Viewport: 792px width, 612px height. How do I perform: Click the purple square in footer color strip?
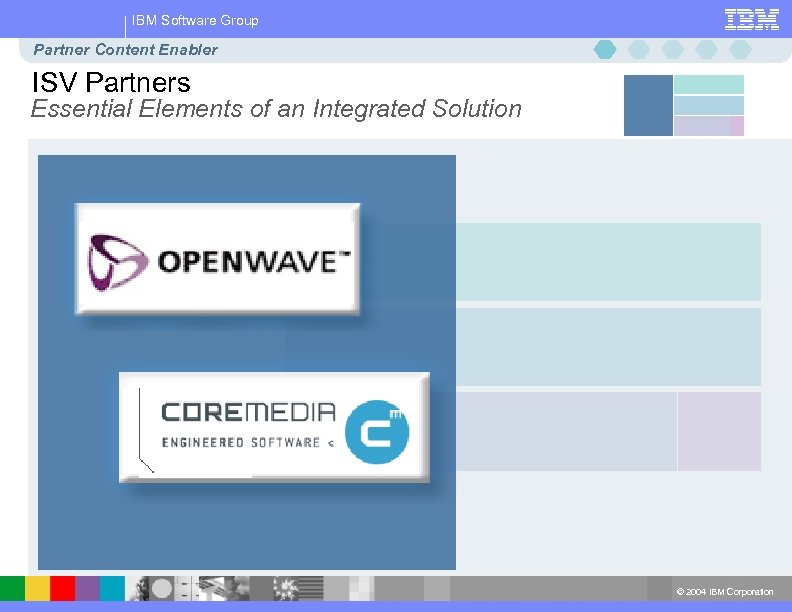coord(87,588)
